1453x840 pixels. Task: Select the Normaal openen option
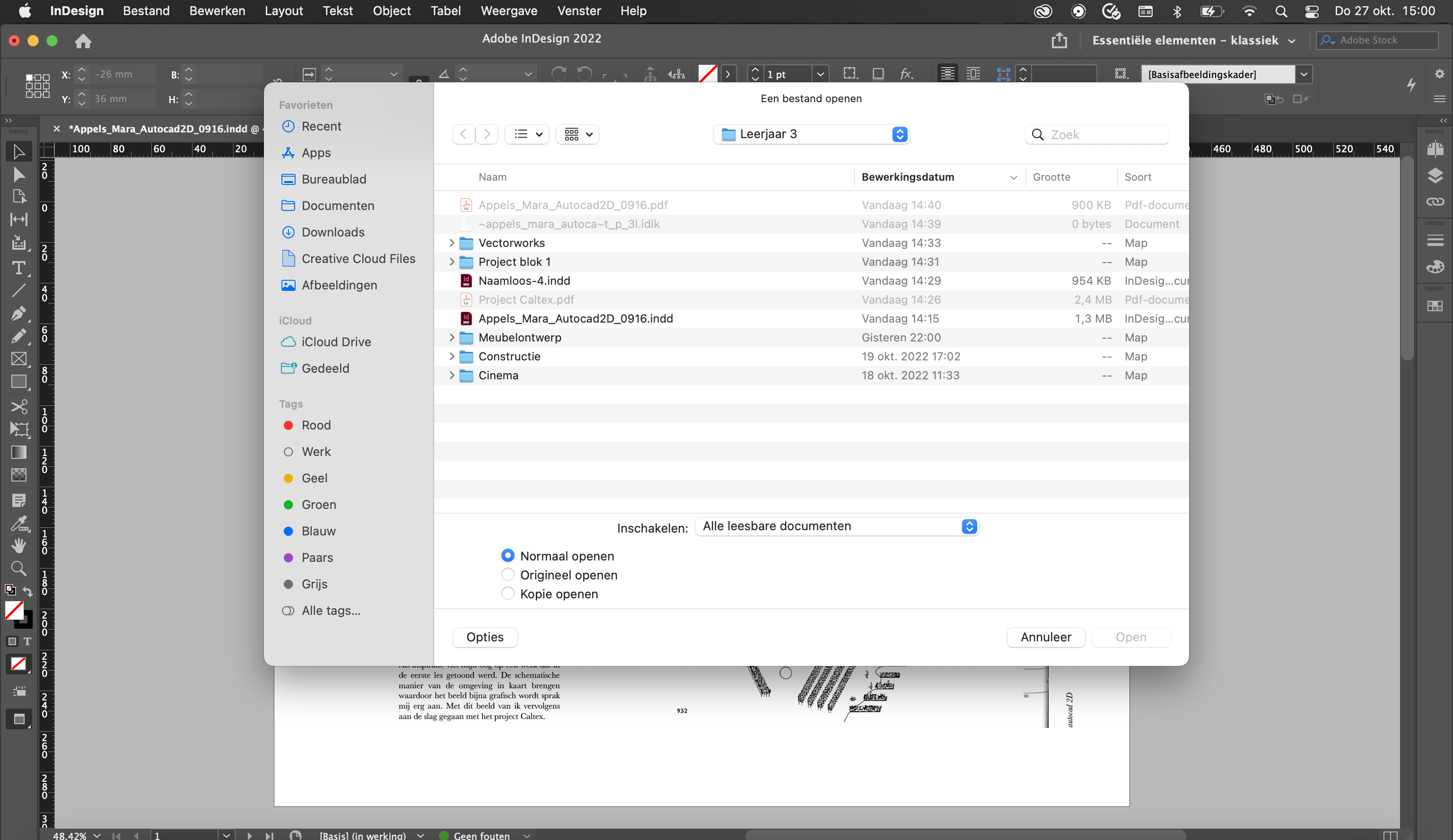[508, 555]
